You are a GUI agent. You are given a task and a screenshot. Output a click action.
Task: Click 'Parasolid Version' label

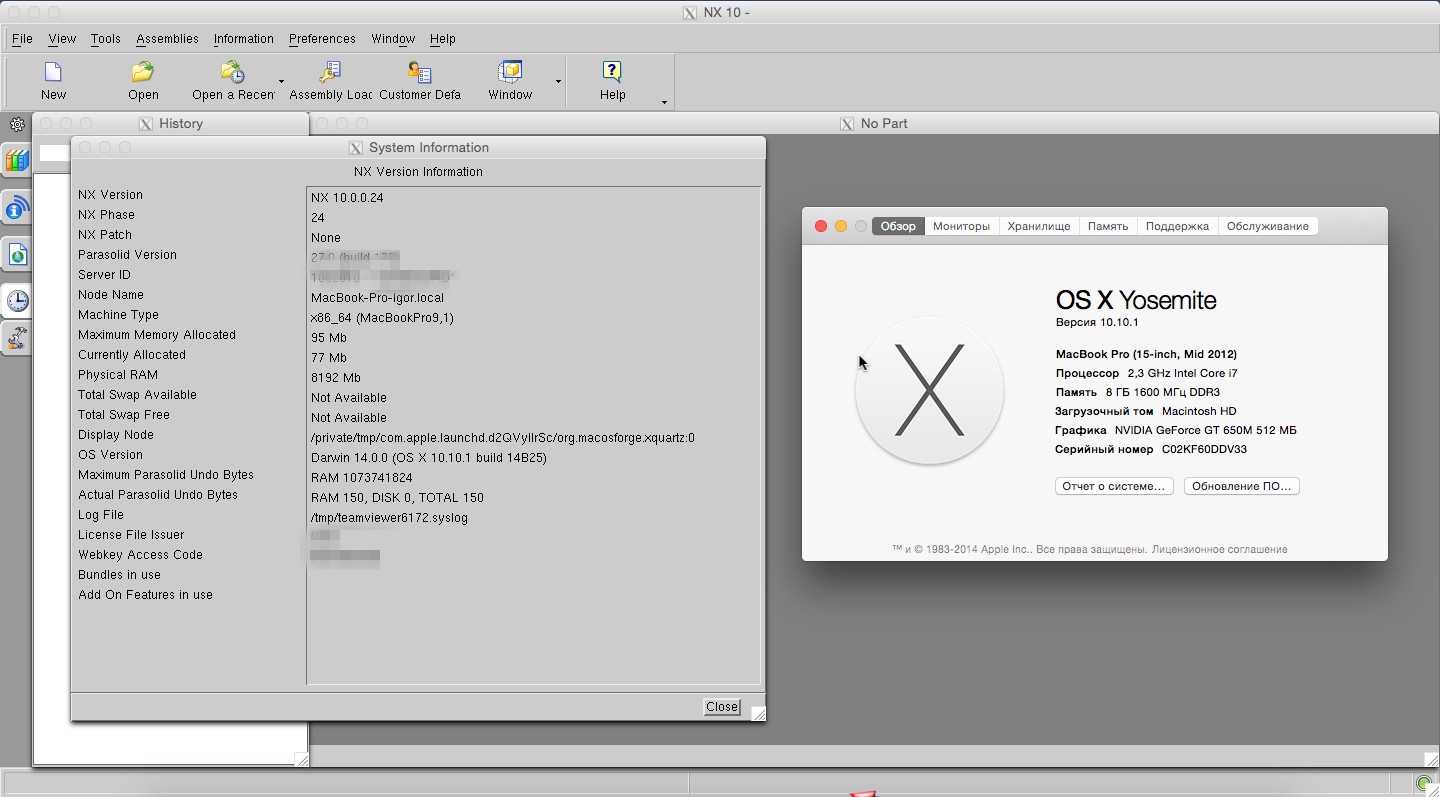127,255
